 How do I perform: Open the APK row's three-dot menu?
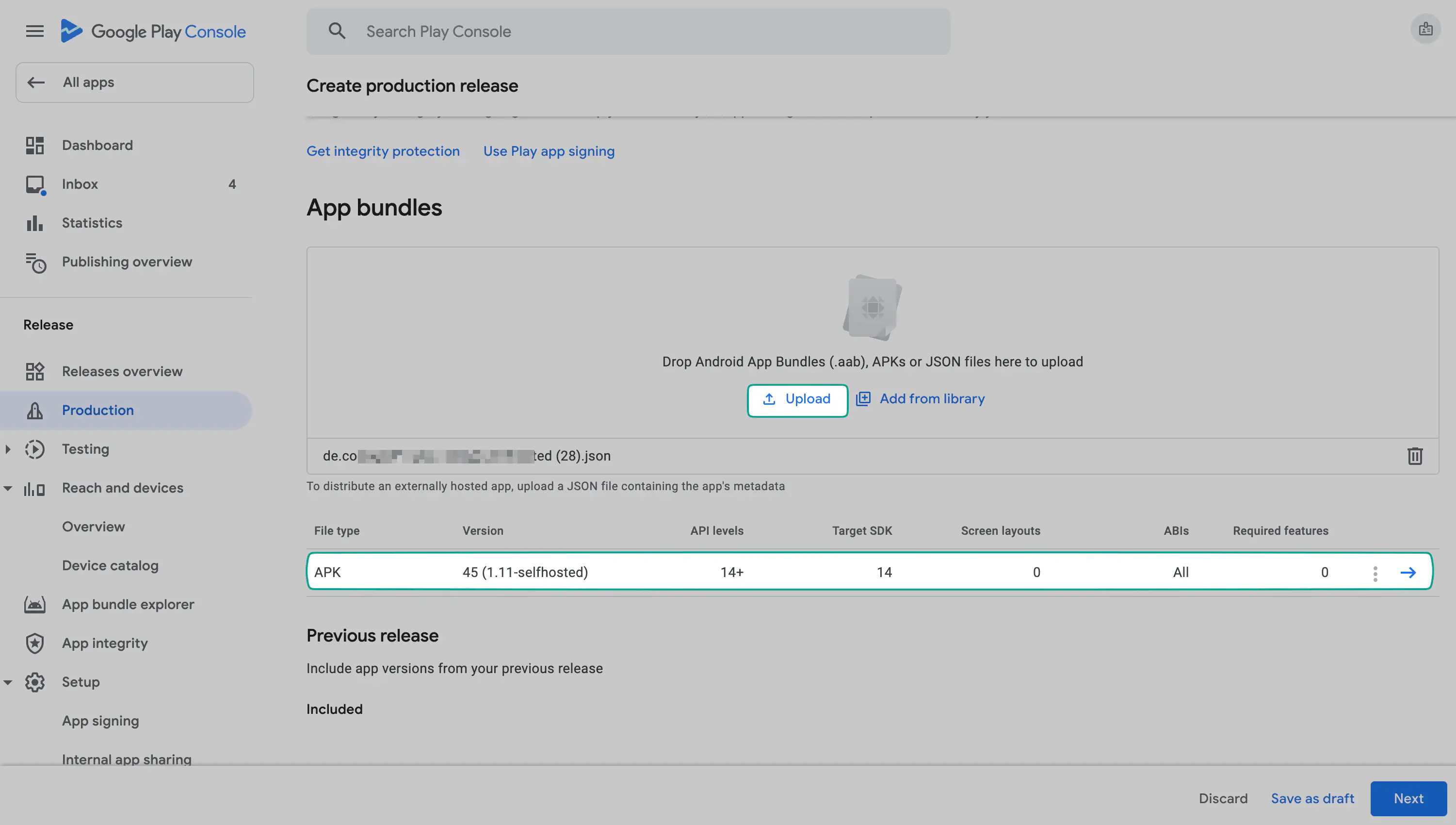[x=1375, y=573]
